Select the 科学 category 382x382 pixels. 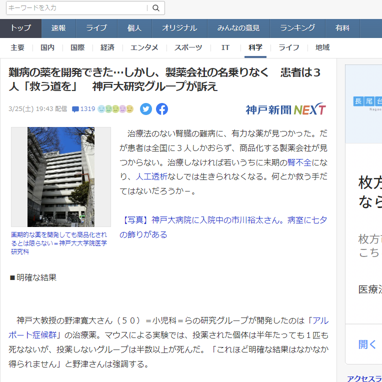(255, 48)
